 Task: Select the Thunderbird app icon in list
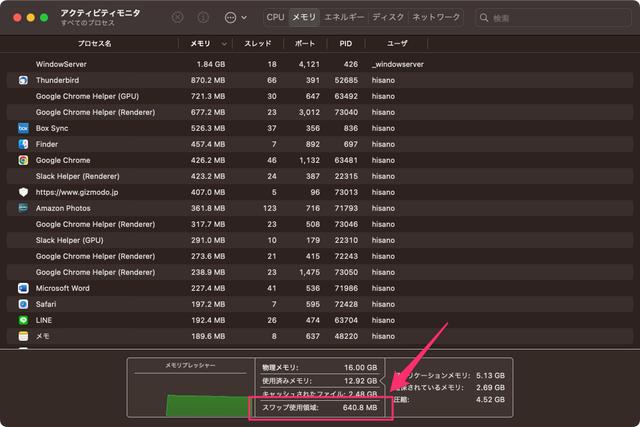(23, 80)
